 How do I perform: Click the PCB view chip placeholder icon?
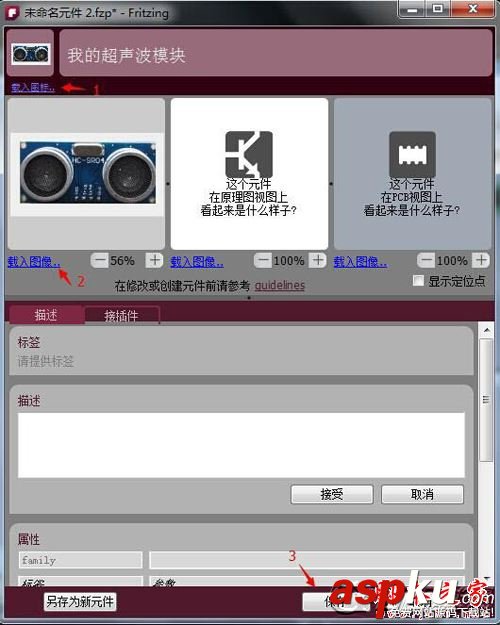click(x=412, y=154)
